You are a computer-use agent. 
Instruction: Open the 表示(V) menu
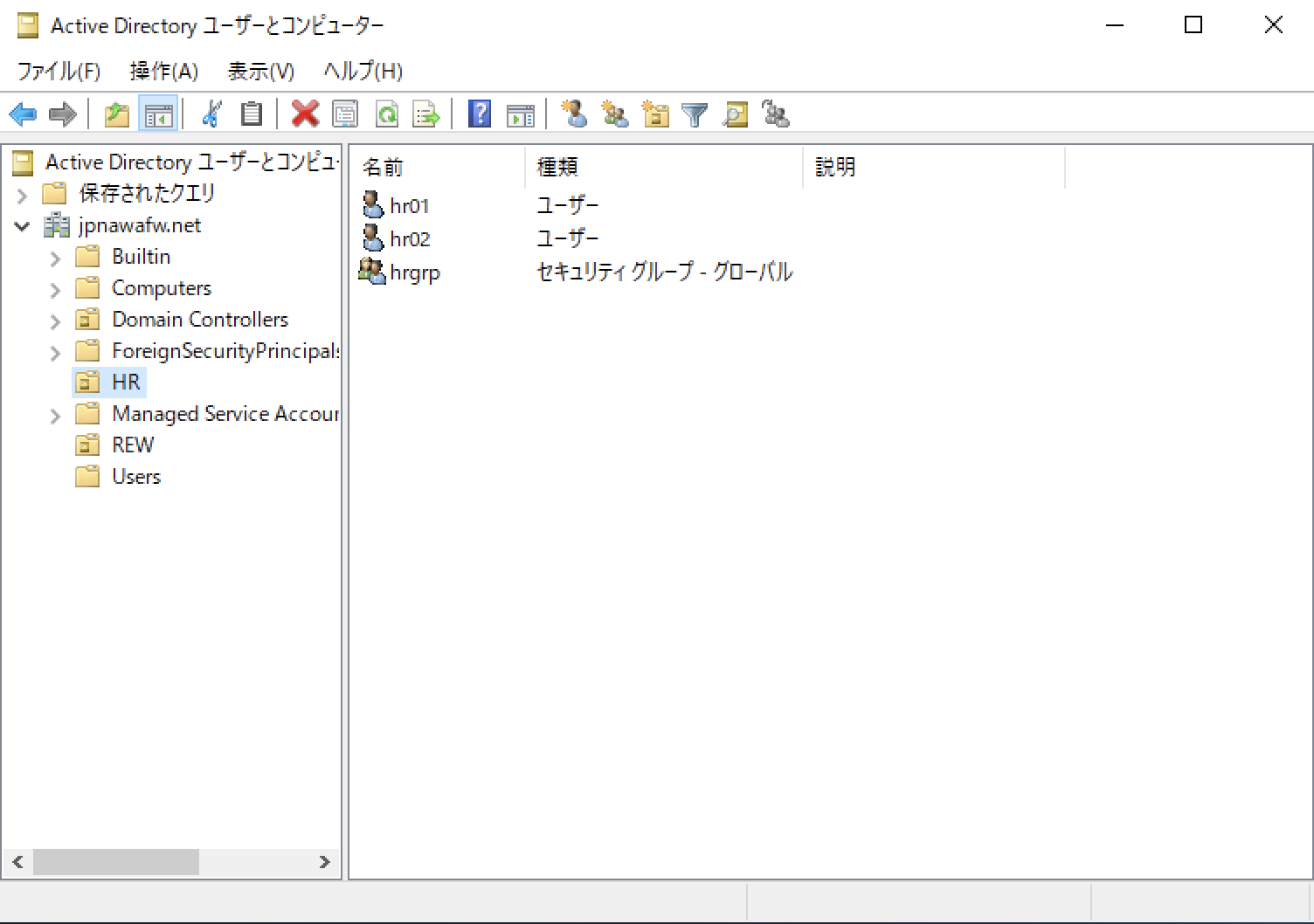tap(261, 71)
